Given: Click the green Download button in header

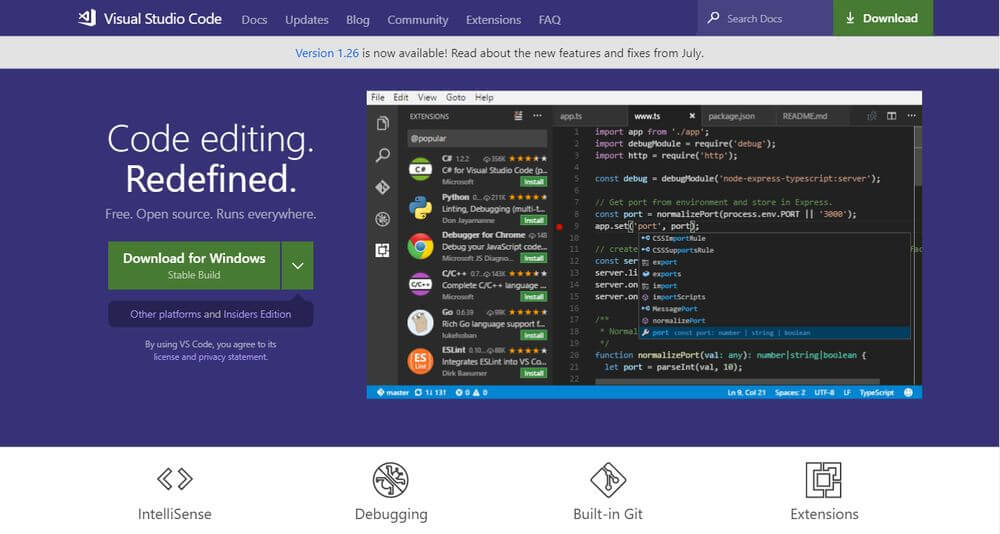Looking at the screenshot, I should 883,18.
